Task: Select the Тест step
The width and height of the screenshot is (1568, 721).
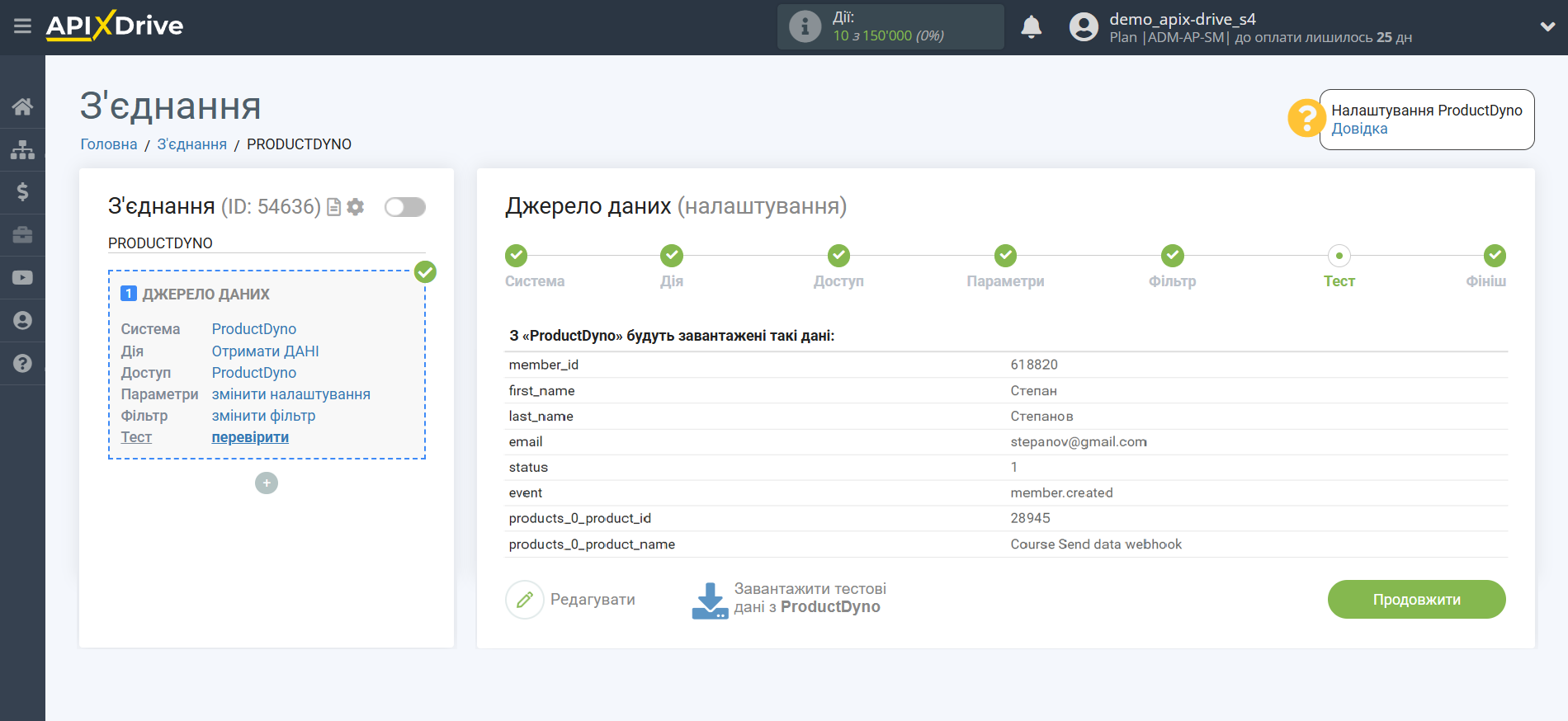Action: 1339,256
